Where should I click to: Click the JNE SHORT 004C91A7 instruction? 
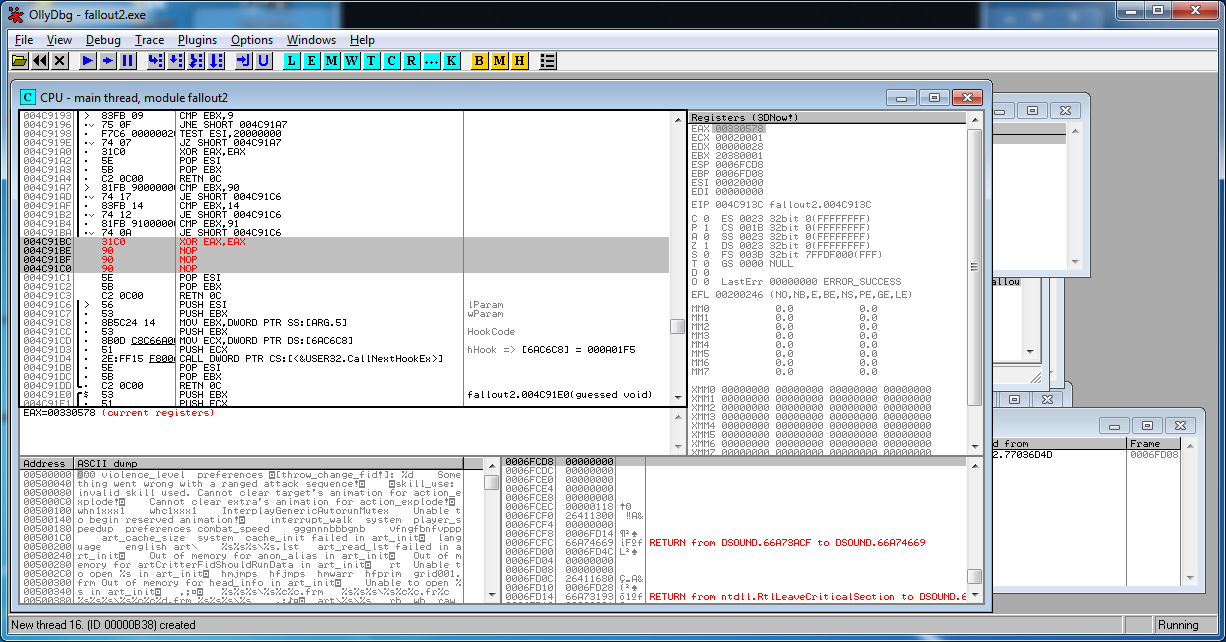(233, 125)
